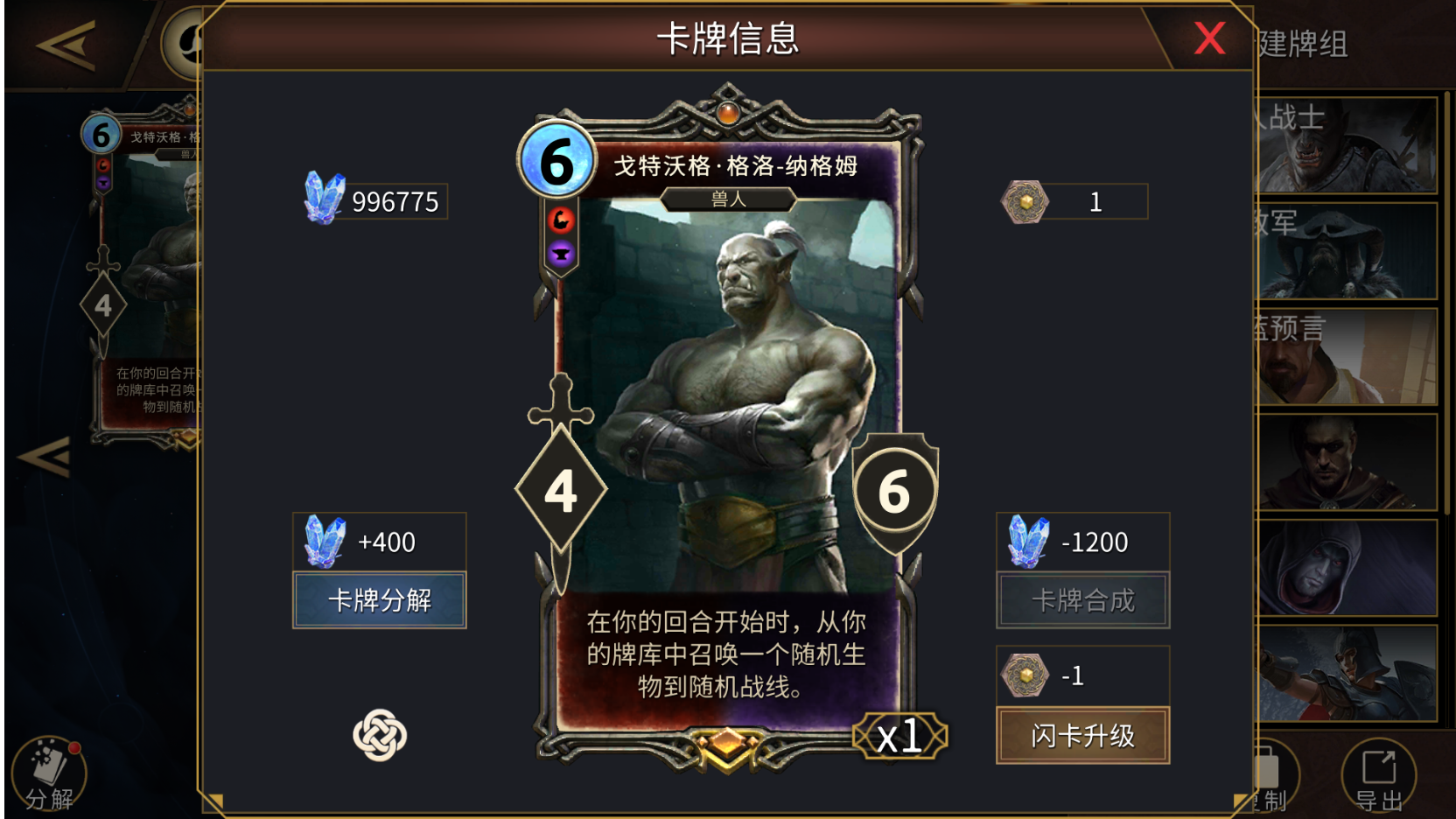Click the shield health value 6 icon
This screenshot has height=819, width=1456.
click(x=895, y=493)
